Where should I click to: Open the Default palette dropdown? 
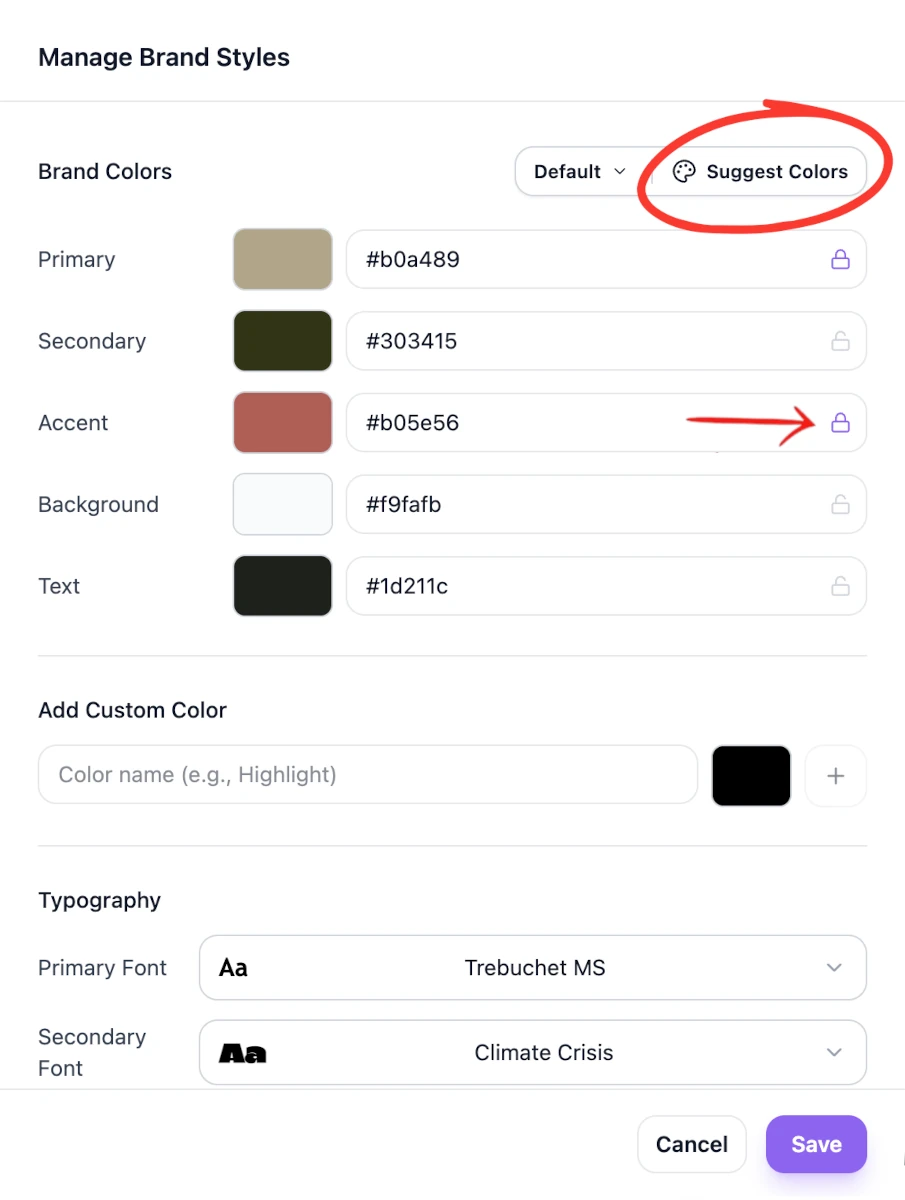pyautogui.click(x=581, y=172)
